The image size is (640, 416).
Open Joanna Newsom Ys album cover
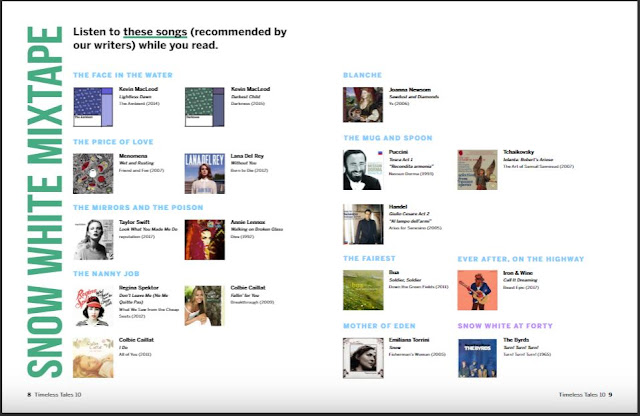[362, 105]
